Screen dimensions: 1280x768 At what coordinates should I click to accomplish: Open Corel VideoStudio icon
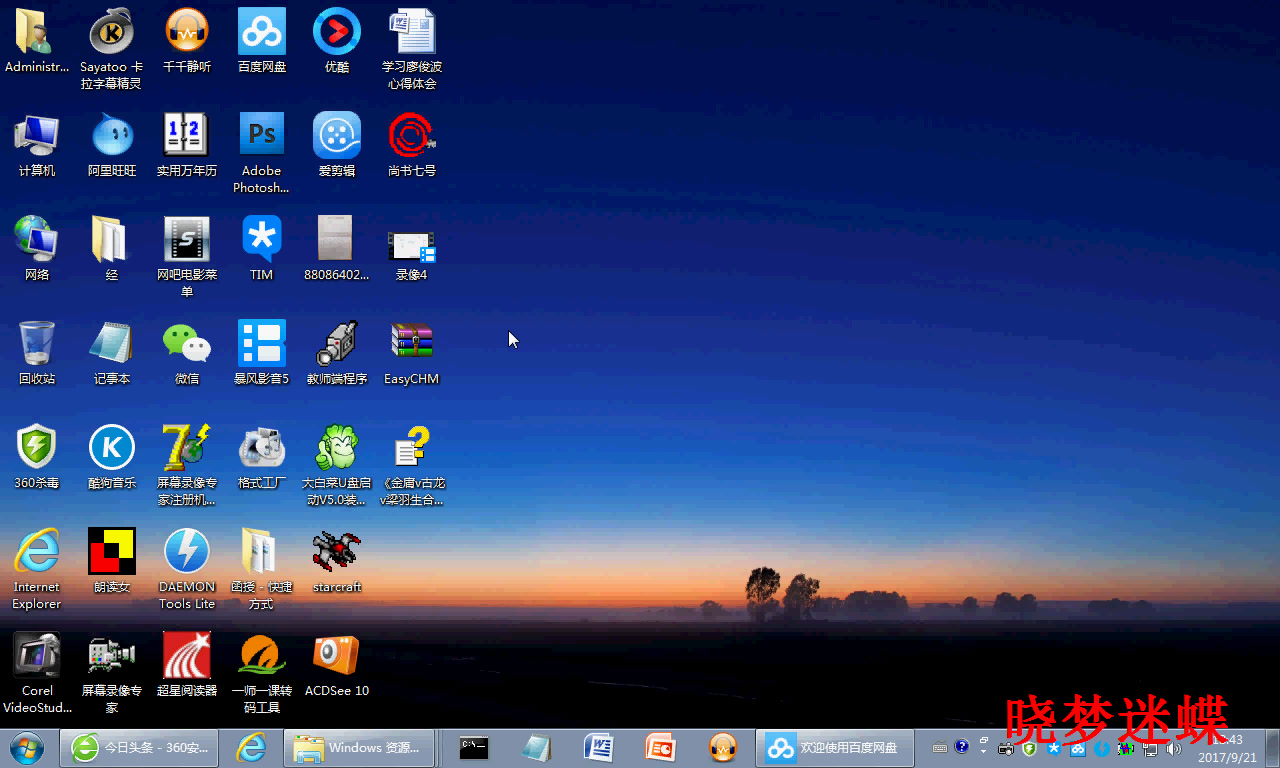37,673
